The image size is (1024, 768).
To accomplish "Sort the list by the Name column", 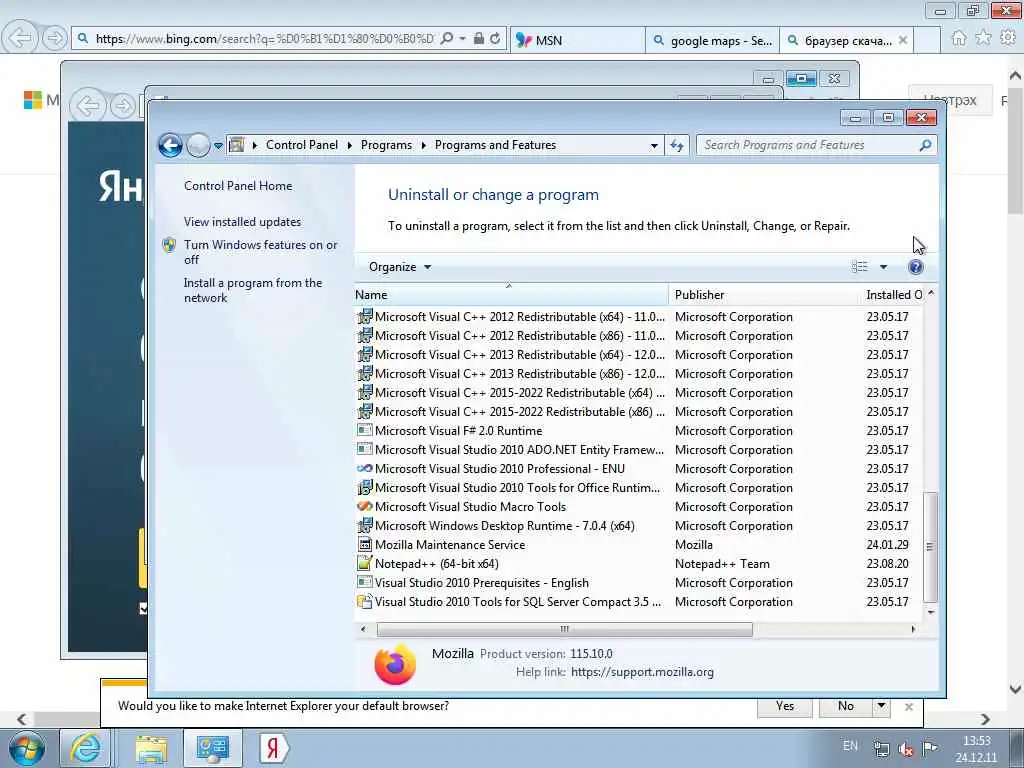I will (511, 295).
